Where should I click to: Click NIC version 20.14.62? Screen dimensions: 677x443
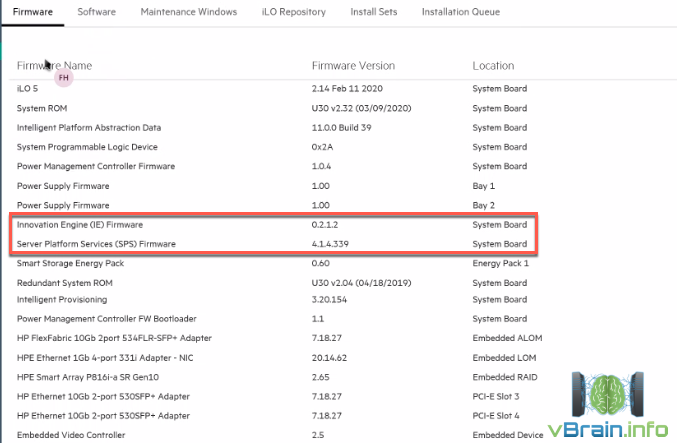329,358
